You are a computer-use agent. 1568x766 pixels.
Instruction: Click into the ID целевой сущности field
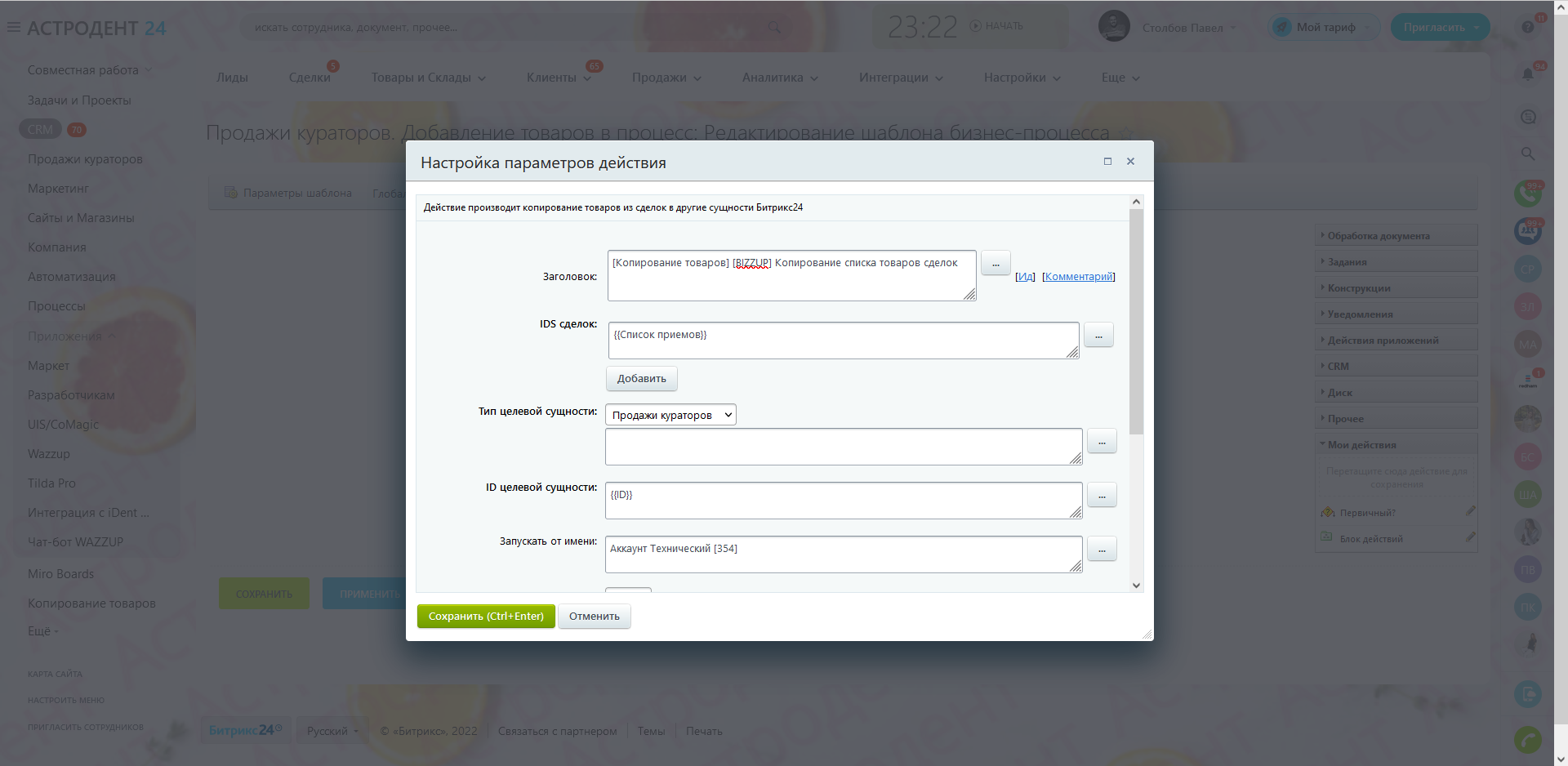coord(843,501)
